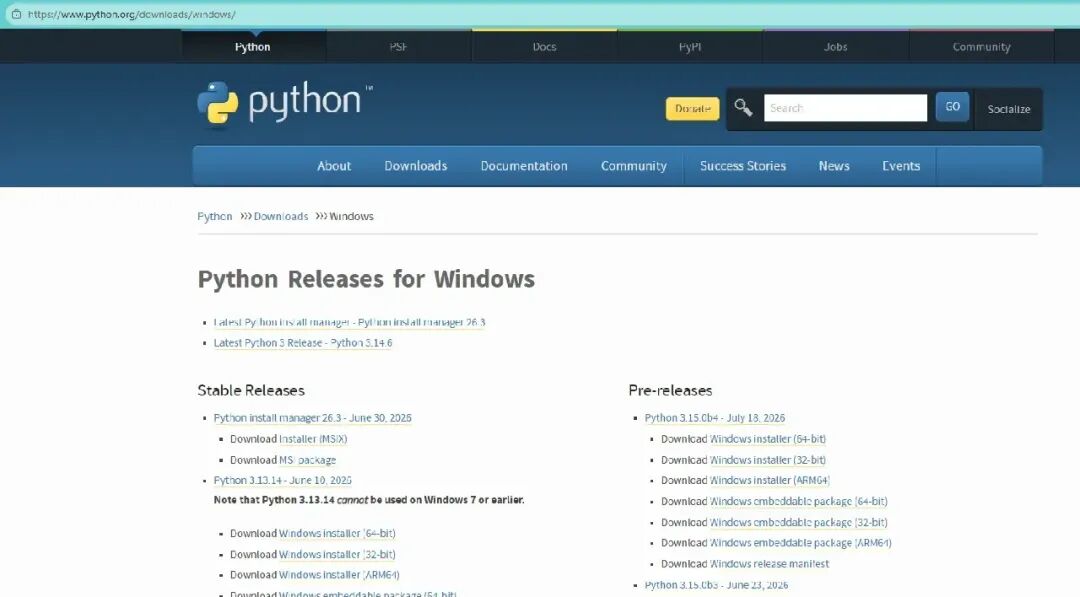
Task: Download pre-release Windows installer (32-bit)
Action: 768,460
